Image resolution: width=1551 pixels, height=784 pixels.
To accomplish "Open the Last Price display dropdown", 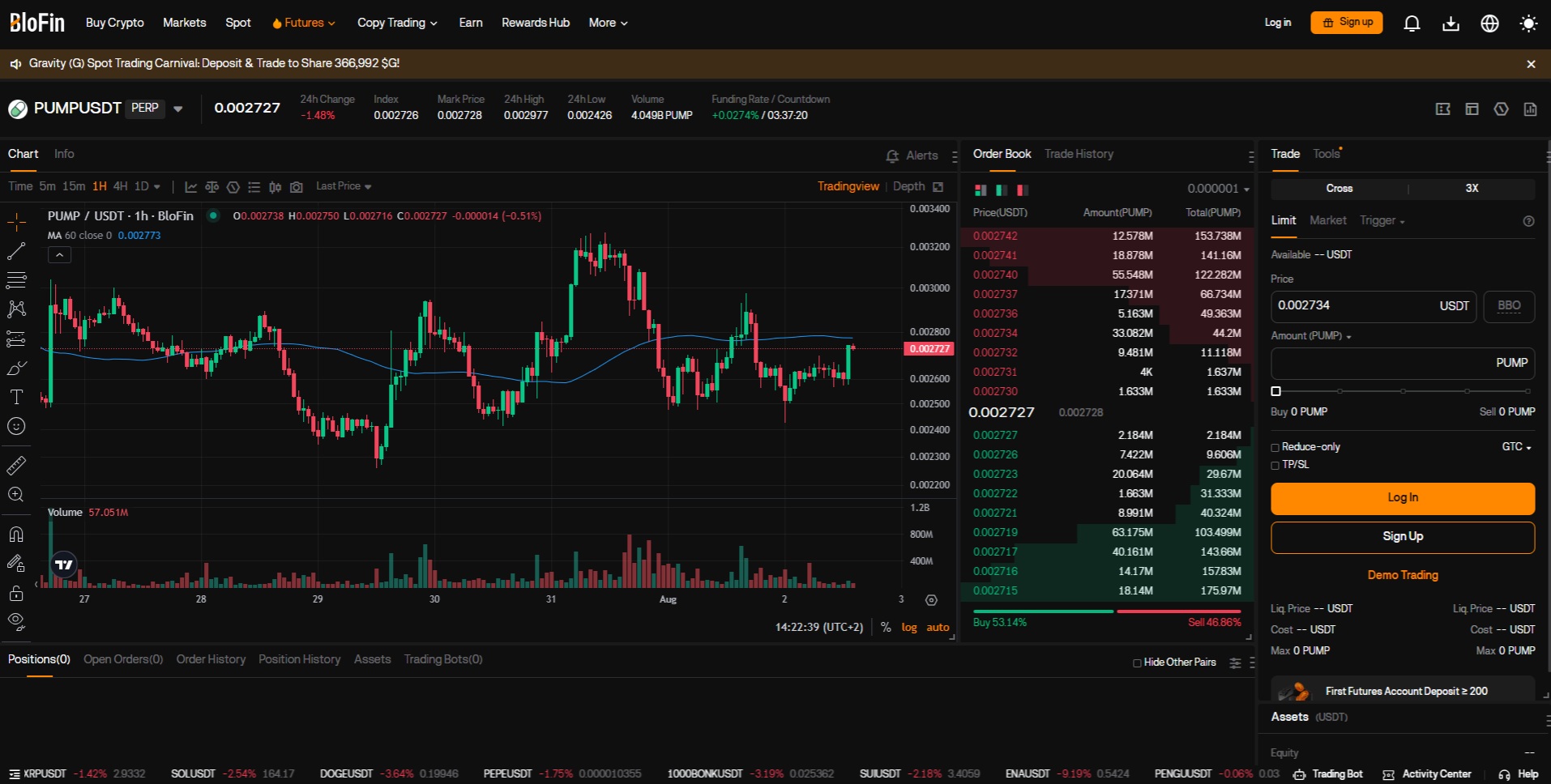I will 343,185.
